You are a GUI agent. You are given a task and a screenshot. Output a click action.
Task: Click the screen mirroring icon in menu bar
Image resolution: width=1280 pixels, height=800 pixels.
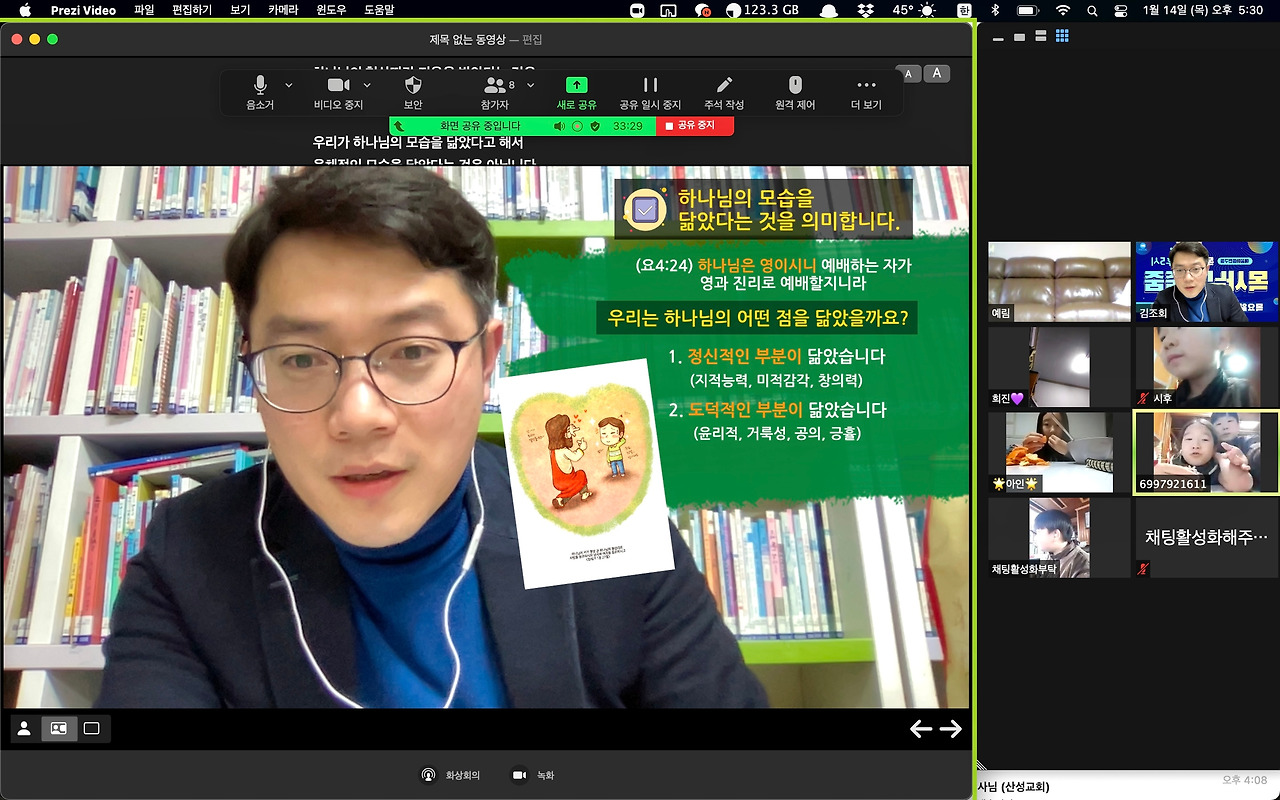pos(669,10)
